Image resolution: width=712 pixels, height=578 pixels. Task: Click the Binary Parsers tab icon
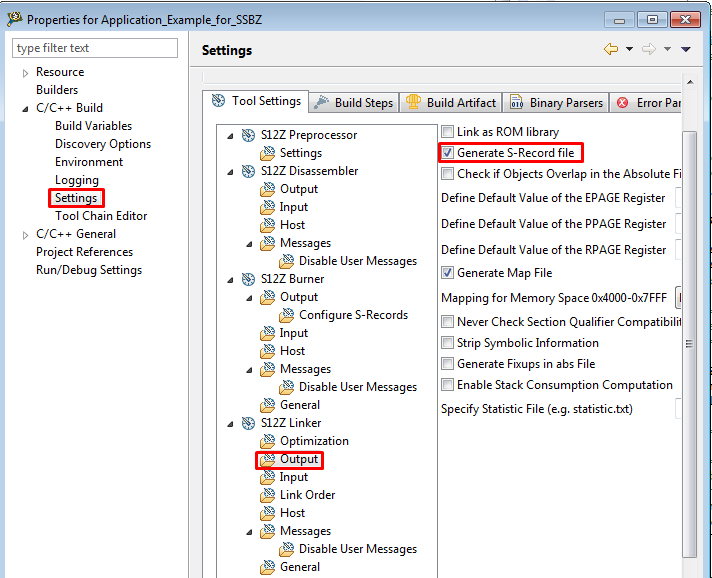coord(516,103)
